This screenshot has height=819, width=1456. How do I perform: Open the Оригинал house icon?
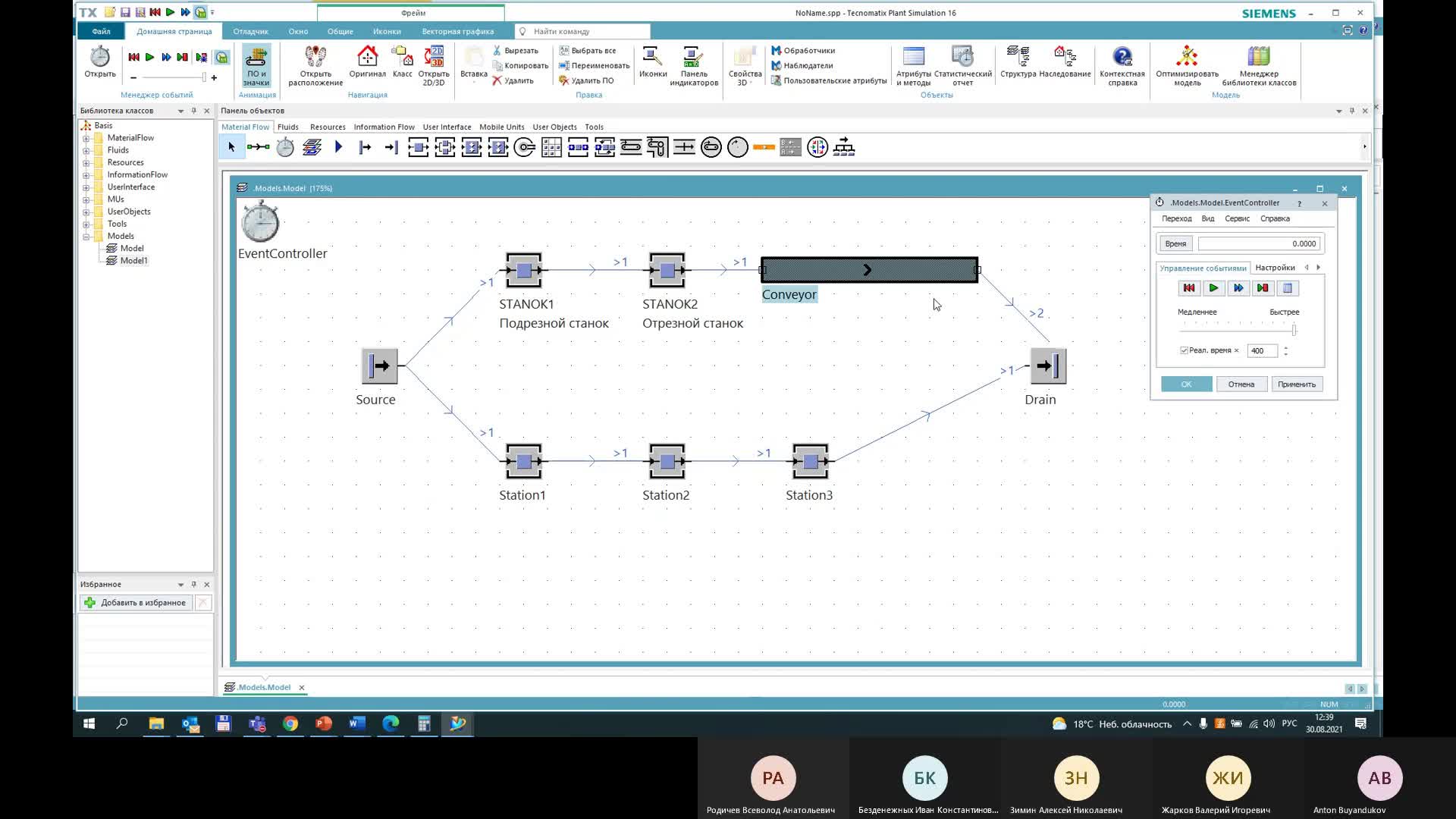tap(367, 62)
